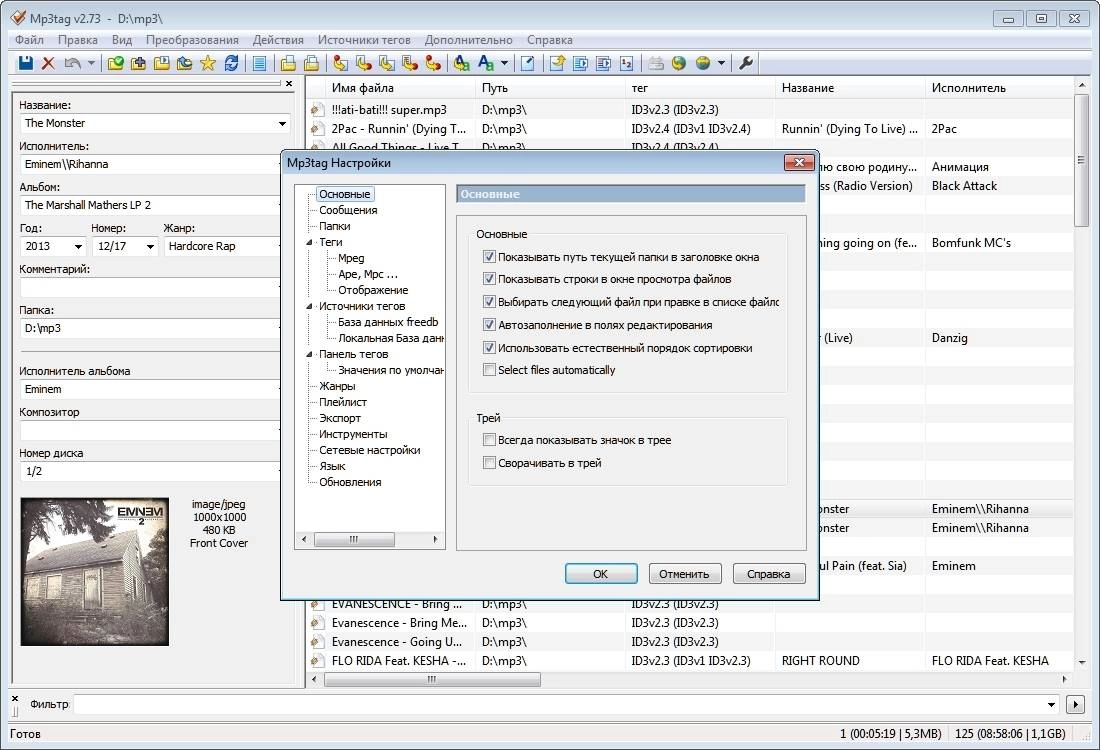Collapse the Теги tree node
Image resolution: width=1100 pixels, height=750 pixels.
pos(309,242)
